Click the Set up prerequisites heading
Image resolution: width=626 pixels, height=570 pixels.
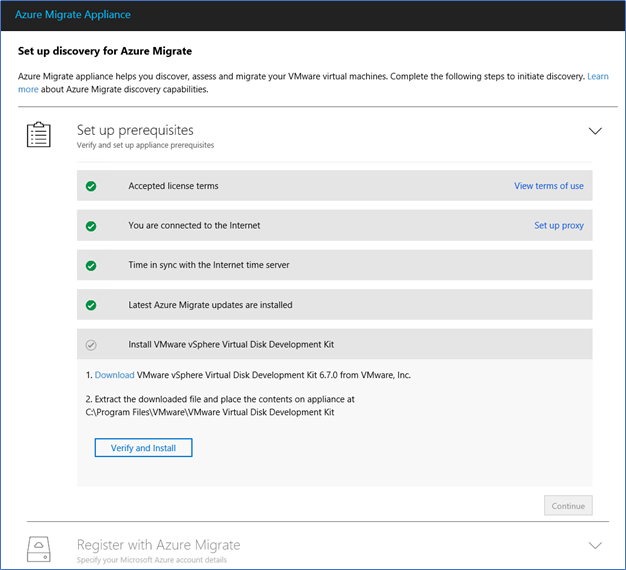coord(135,130)
